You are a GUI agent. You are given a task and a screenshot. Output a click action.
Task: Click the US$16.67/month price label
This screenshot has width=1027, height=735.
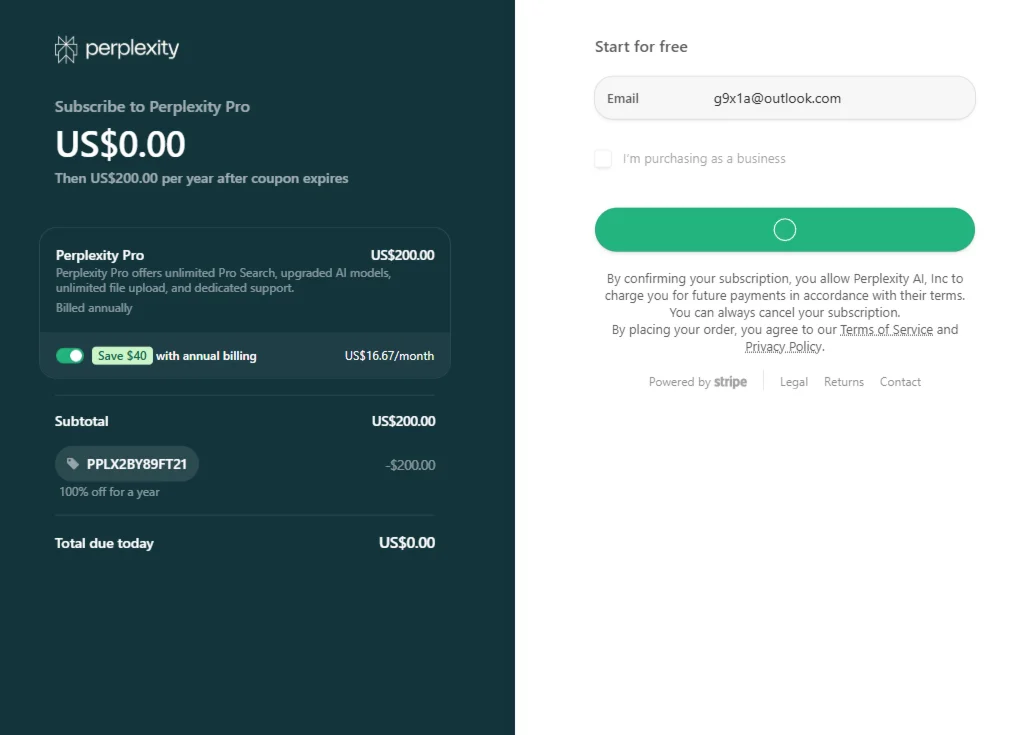[x=389, y=356]
